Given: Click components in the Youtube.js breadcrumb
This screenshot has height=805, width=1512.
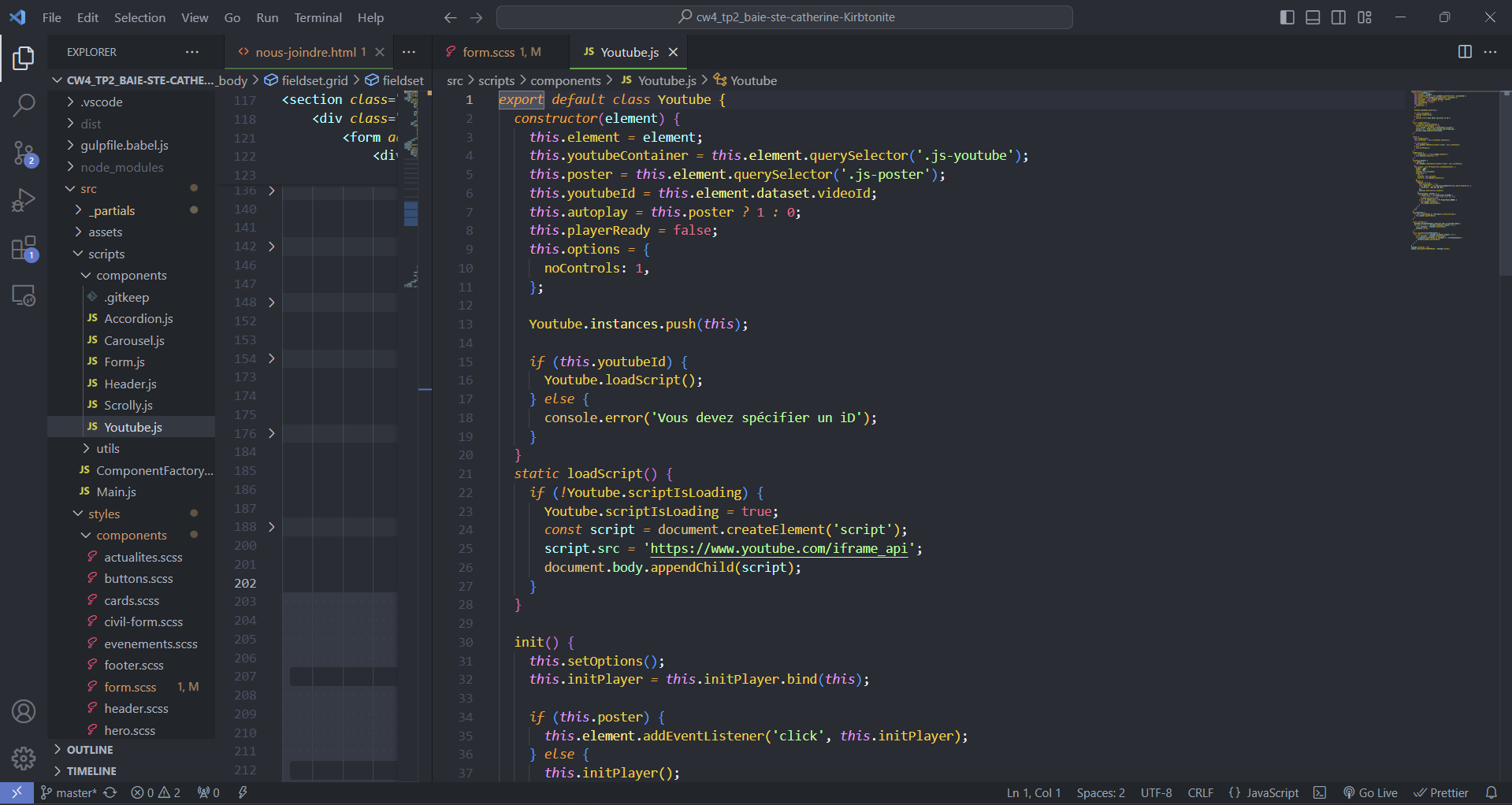Looking at the screenshot, I should (x=565, y=80).
